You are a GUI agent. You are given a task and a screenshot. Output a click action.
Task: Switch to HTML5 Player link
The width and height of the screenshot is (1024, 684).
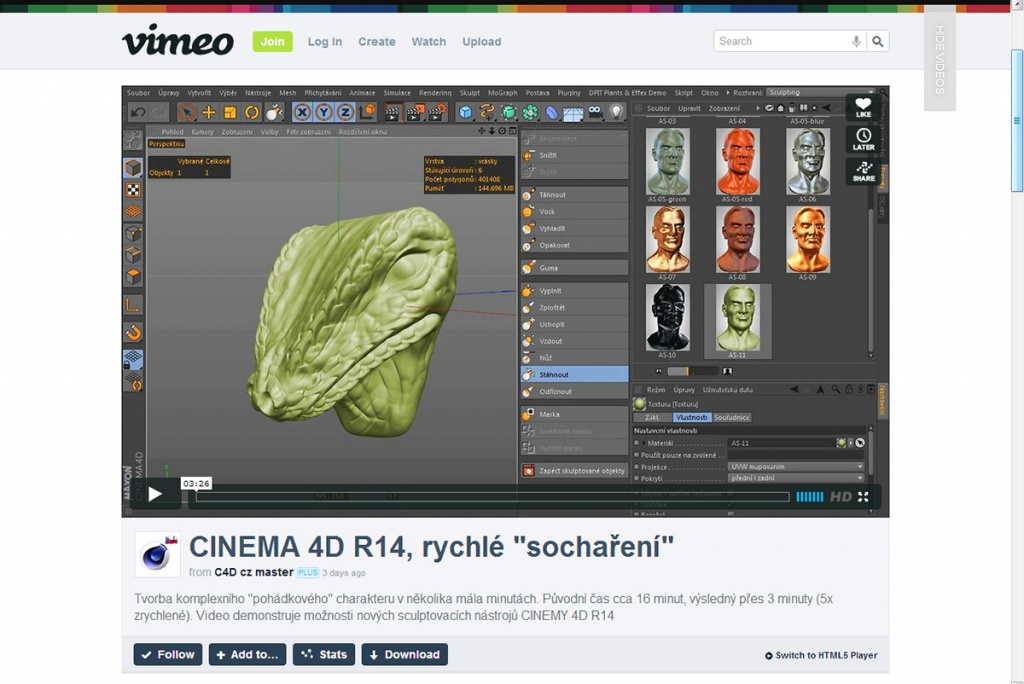[821, 655]
